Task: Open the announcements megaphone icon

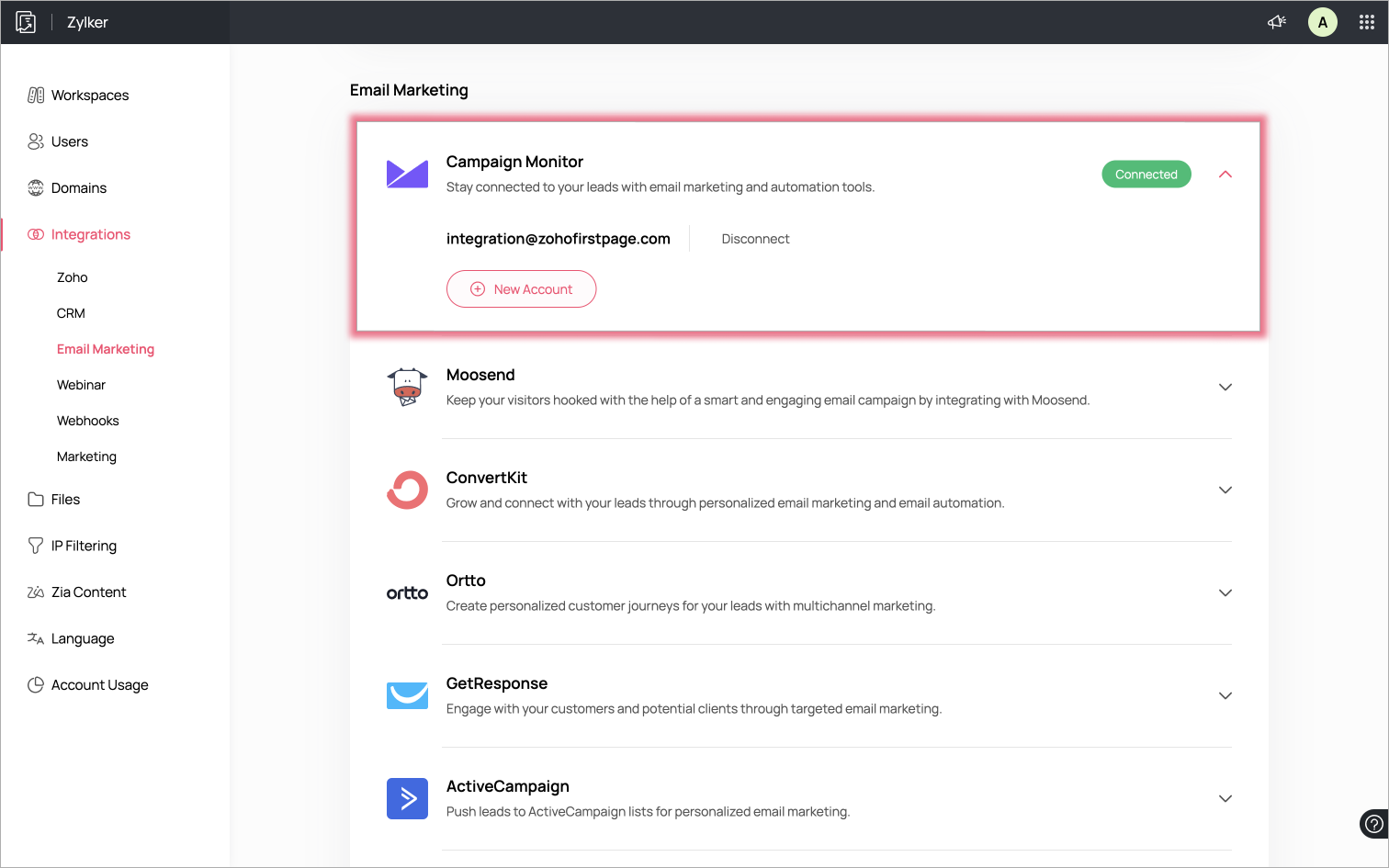Action: (1277, 22)
